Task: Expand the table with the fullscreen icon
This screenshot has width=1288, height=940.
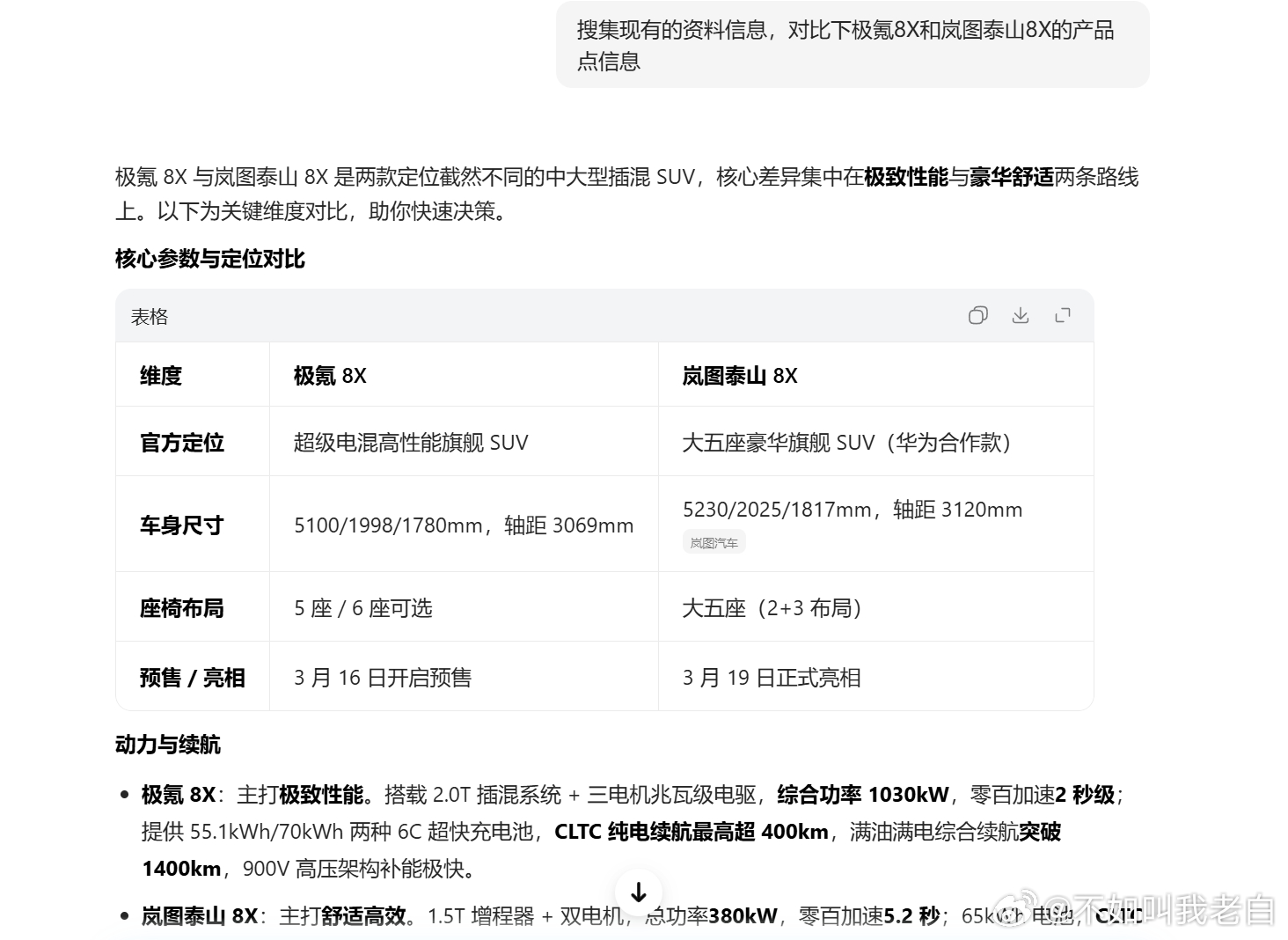Action: pos(1063,315)
